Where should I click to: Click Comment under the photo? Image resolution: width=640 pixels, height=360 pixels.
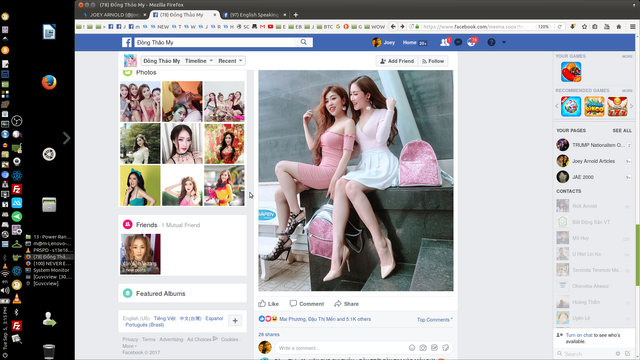pyautogui.click(x=307, y=304)
